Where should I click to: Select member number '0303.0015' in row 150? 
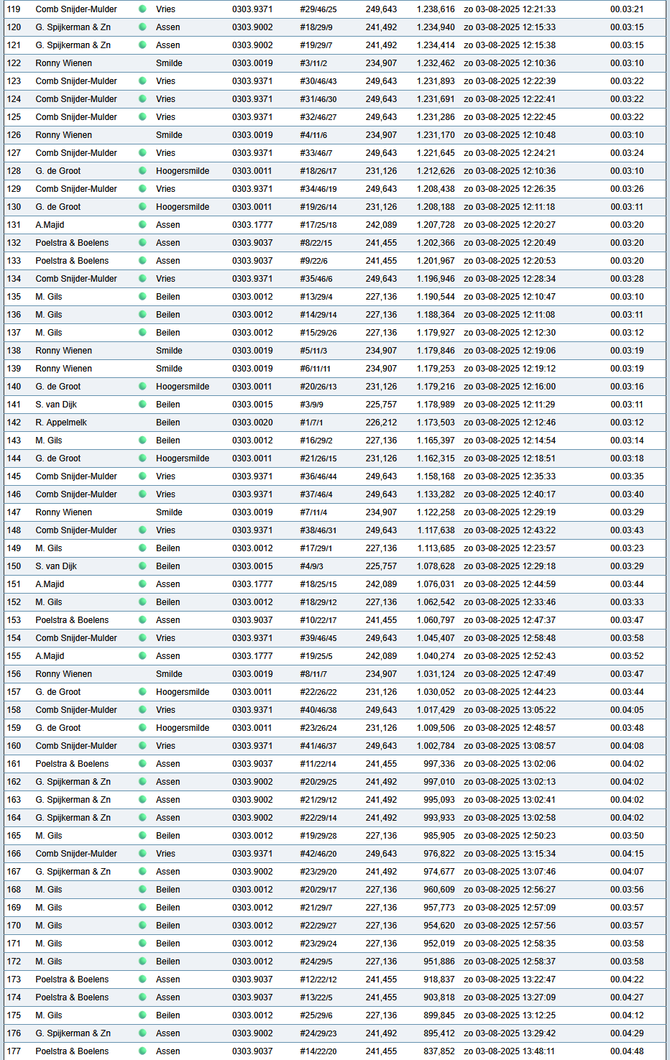252,567
